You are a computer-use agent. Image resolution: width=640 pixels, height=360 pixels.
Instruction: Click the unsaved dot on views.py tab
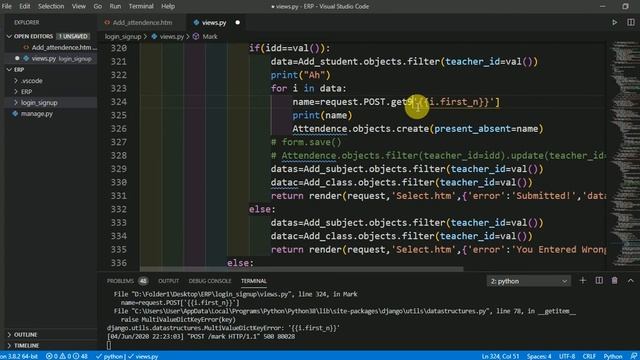tap(238, 22)
